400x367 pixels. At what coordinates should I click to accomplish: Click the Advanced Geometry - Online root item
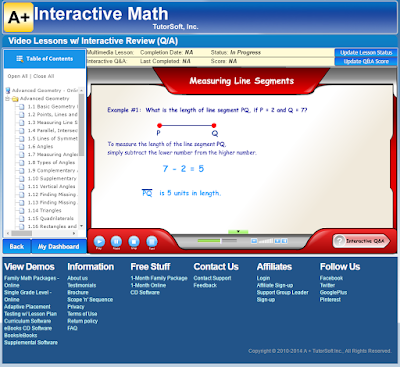click(45, 90)
